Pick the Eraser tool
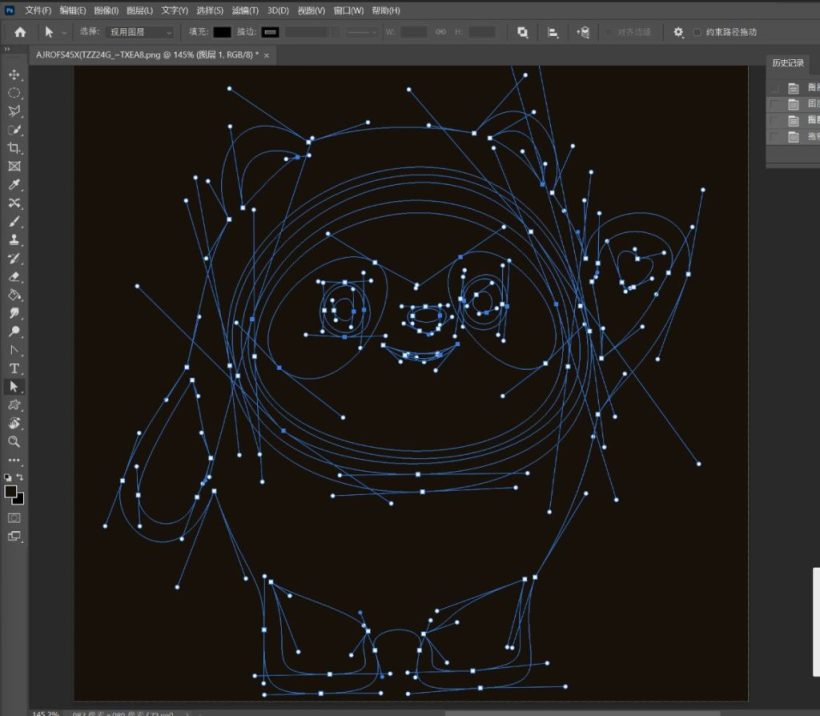 pyautogui.click(x=14, y=277)
